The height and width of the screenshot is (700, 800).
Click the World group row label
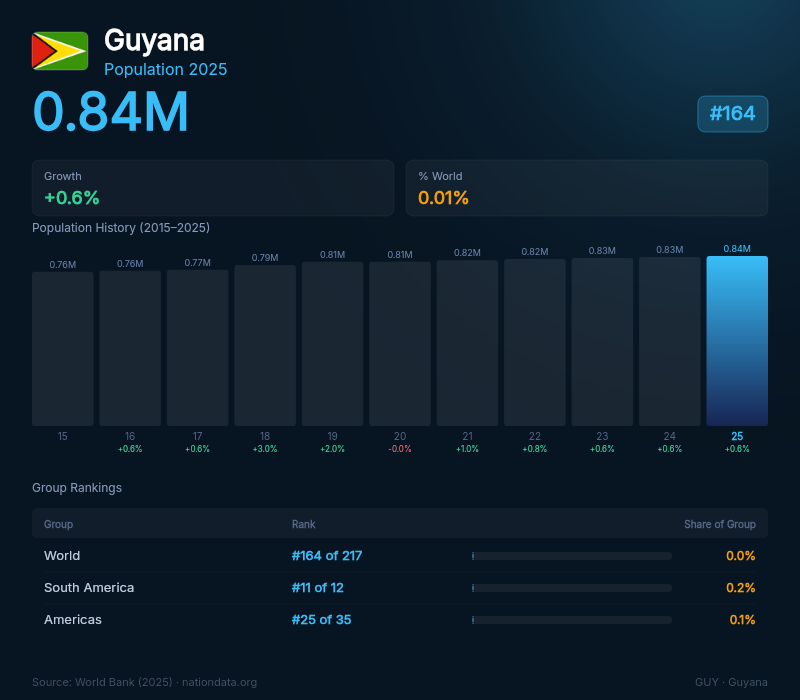tap(62, 556)
